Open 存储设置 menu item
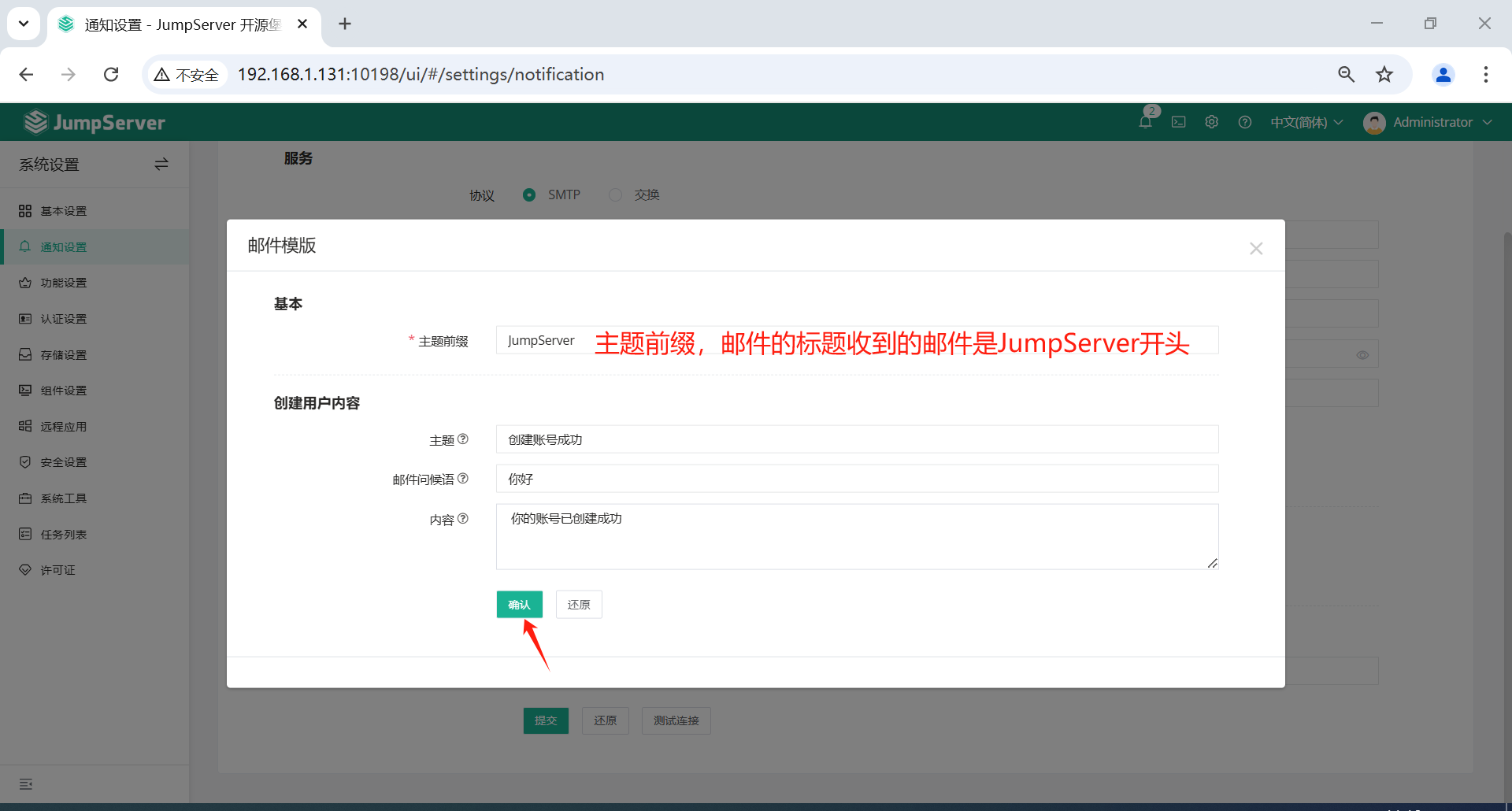This screenshot has width=1512, height=811. pos(94,354)
